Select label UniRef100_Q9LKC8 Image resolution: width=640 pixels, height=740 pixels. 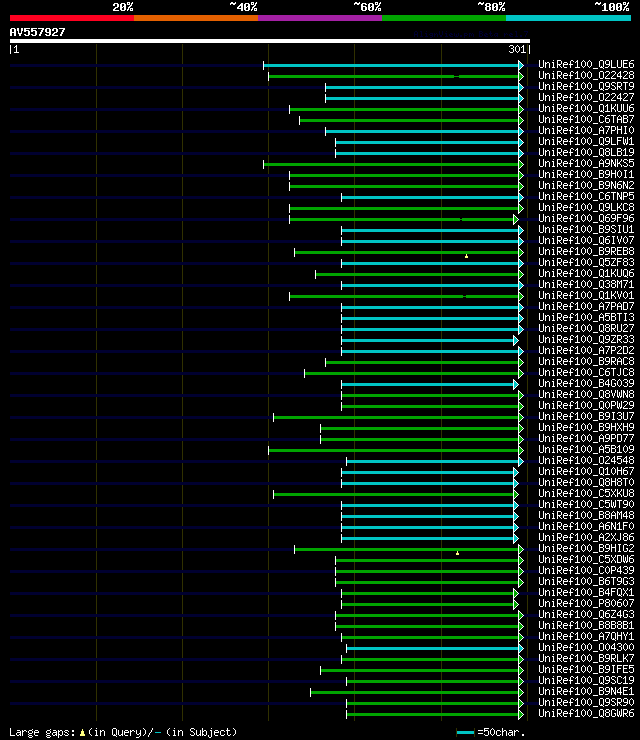[586, 207]
